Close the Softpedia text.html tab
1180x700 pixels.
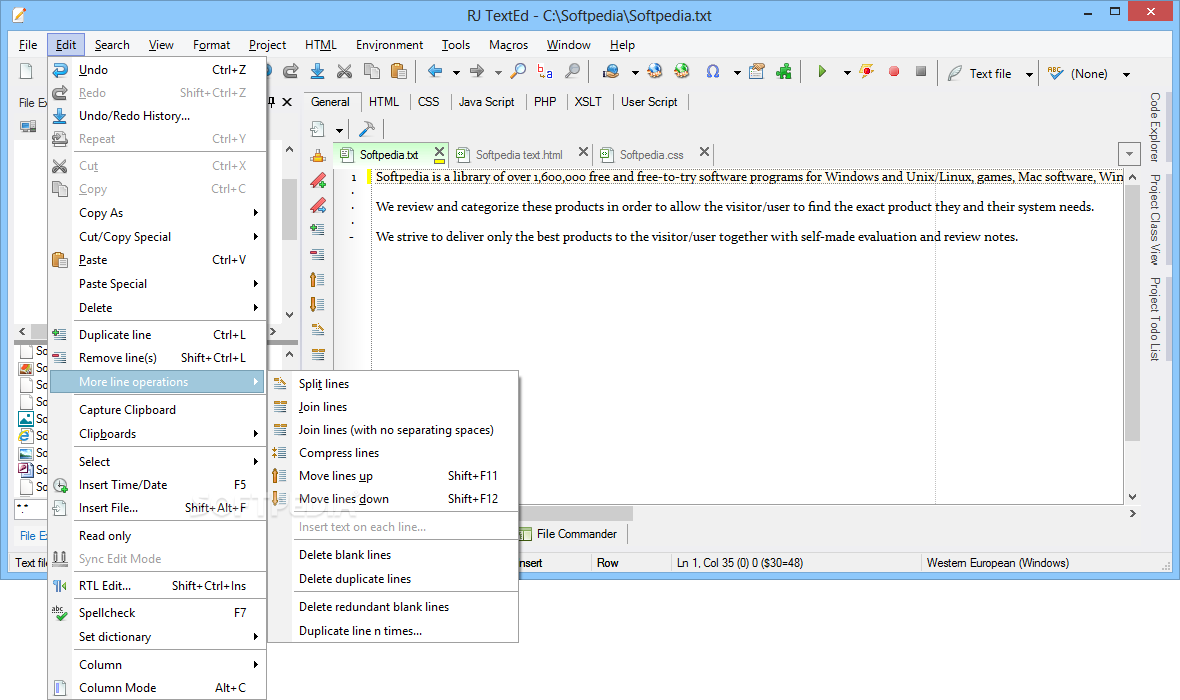point(583,152)
